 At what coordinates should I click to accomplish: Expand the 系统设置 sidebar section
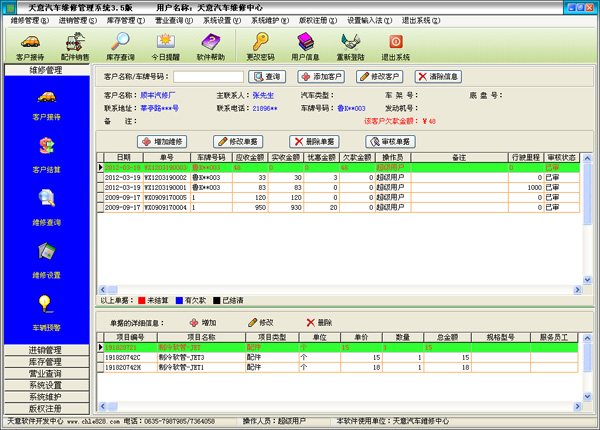[x=46, y=385]
